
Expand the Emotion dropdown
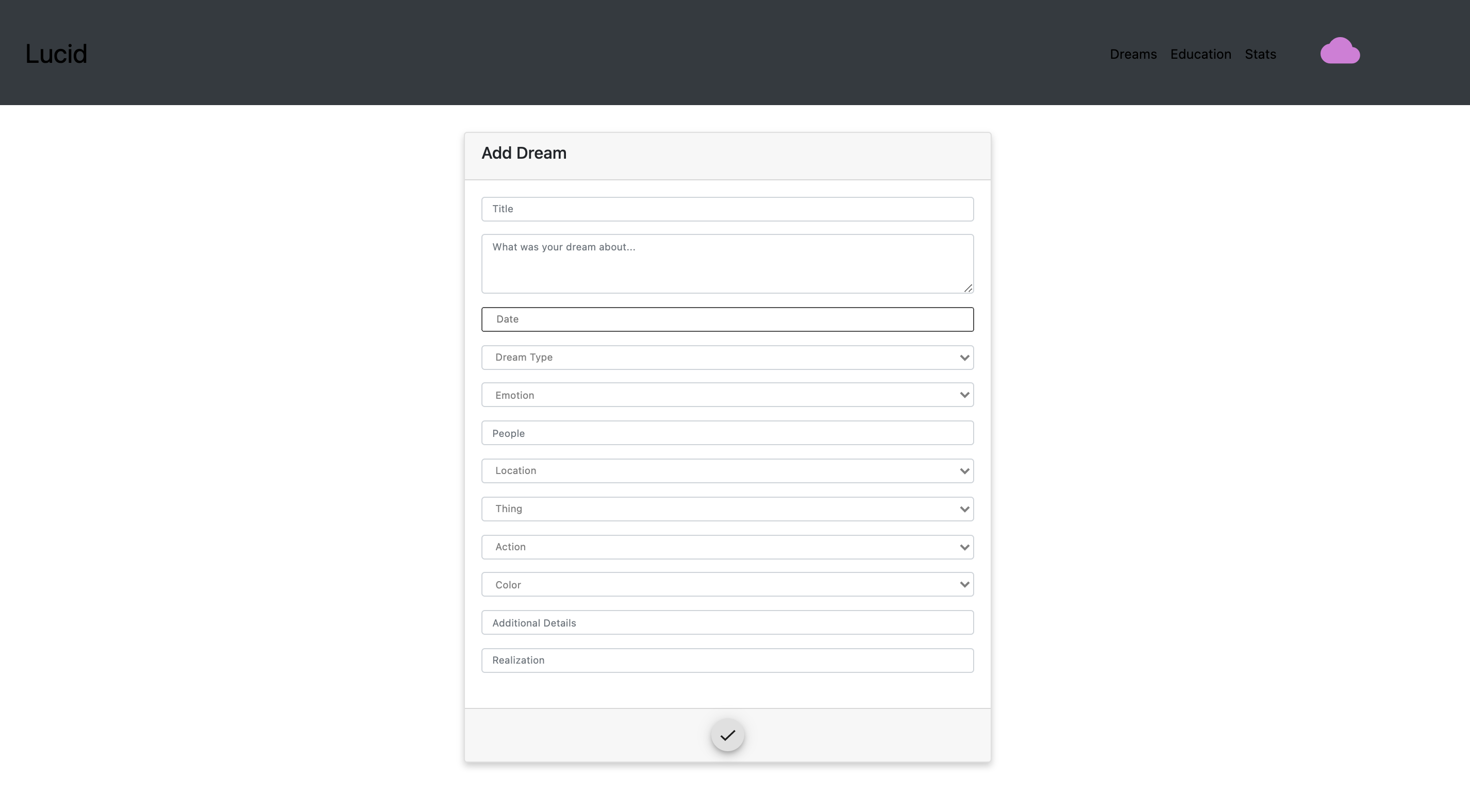(728, 395)
